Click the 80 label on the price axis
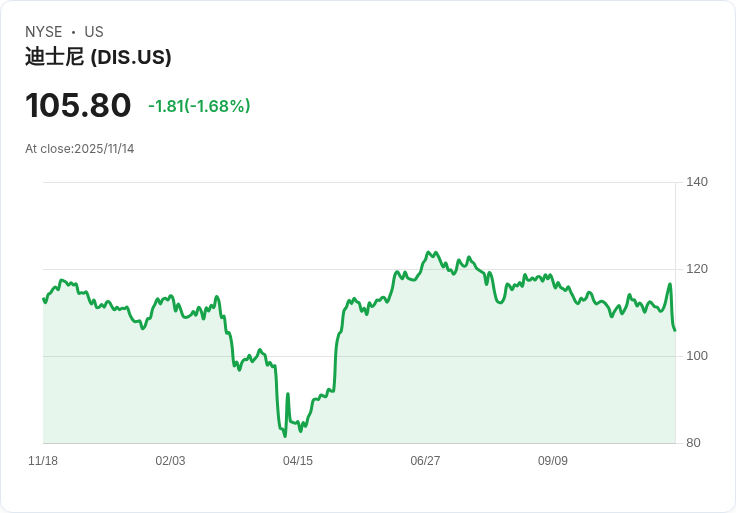 pyautogui.click(x=694, y=443)
